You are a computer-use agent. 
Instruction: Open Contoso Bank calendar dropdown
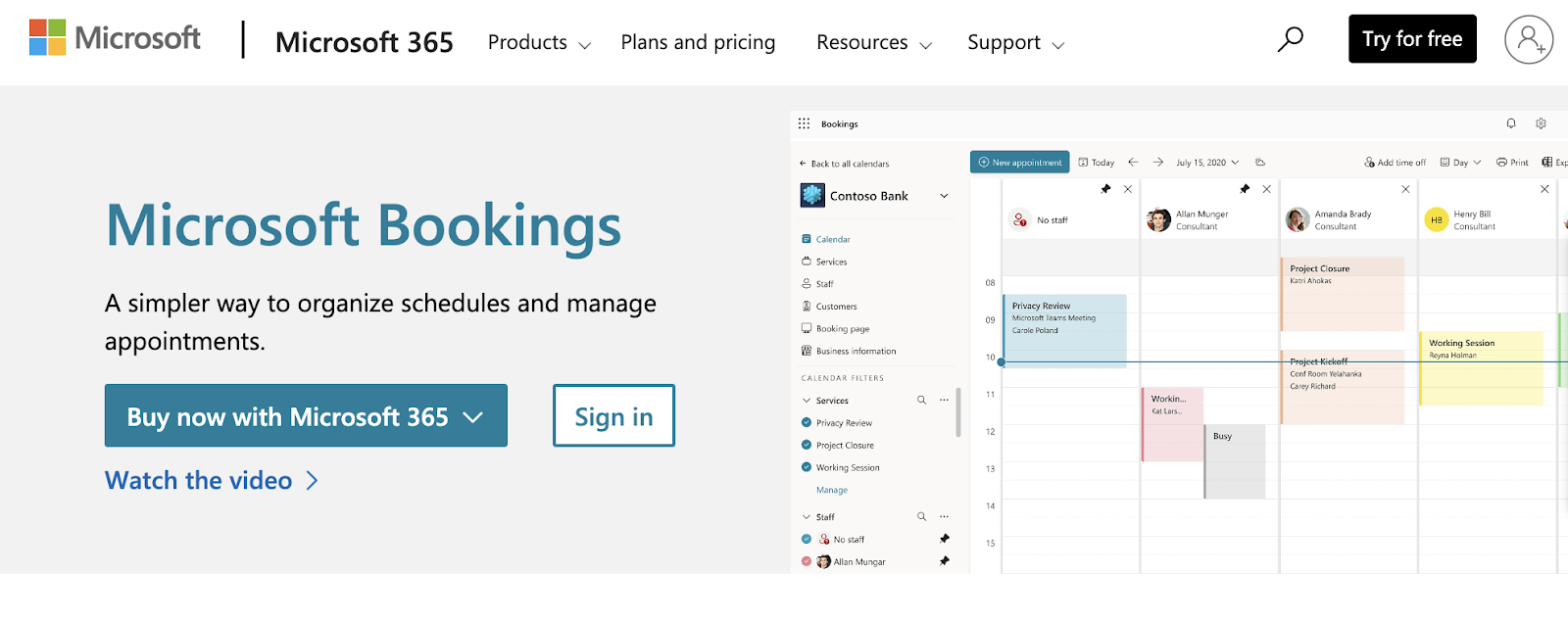[x=945, y=196]
